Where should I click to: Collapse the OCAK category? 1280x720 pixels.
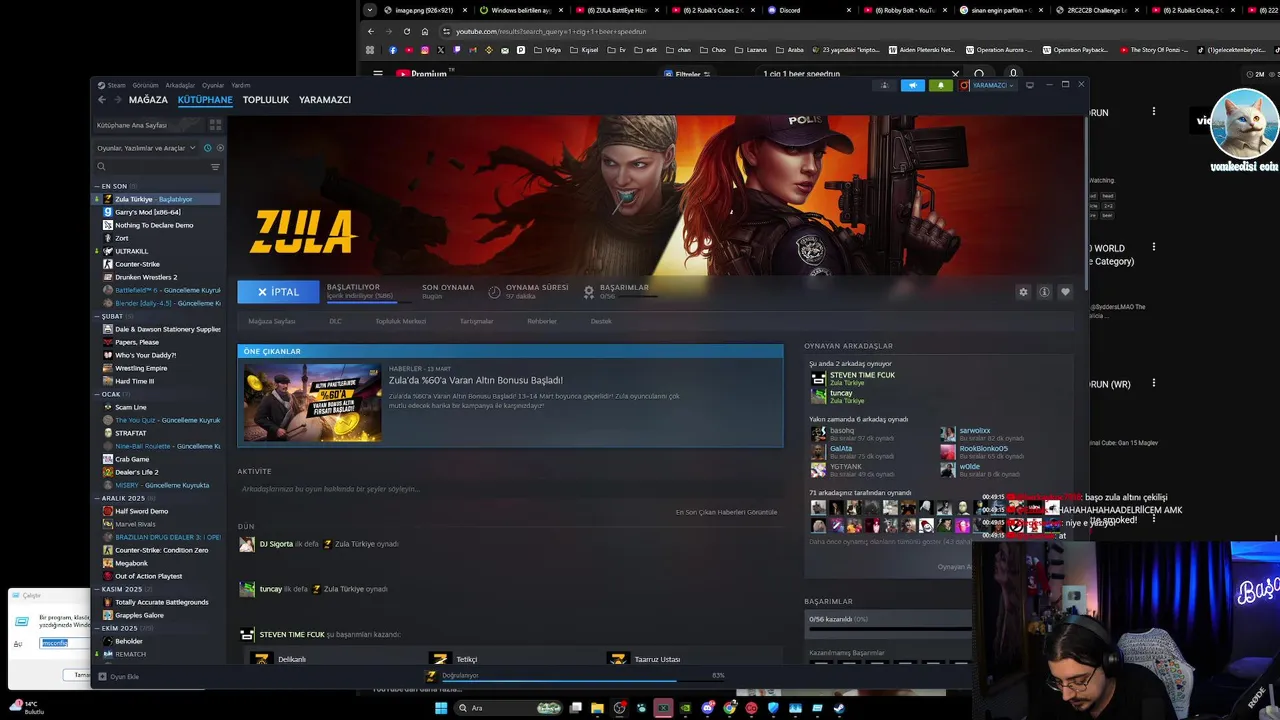109,394
